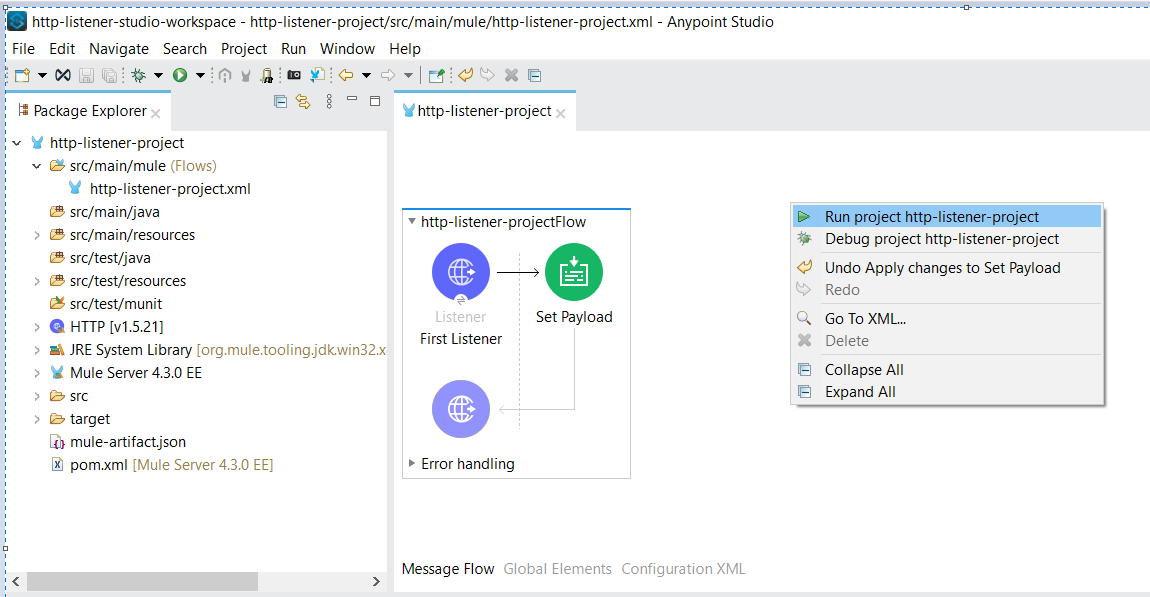Collapse all in Package Explorer panel
1150x597 pixels.
coord(280,101)
